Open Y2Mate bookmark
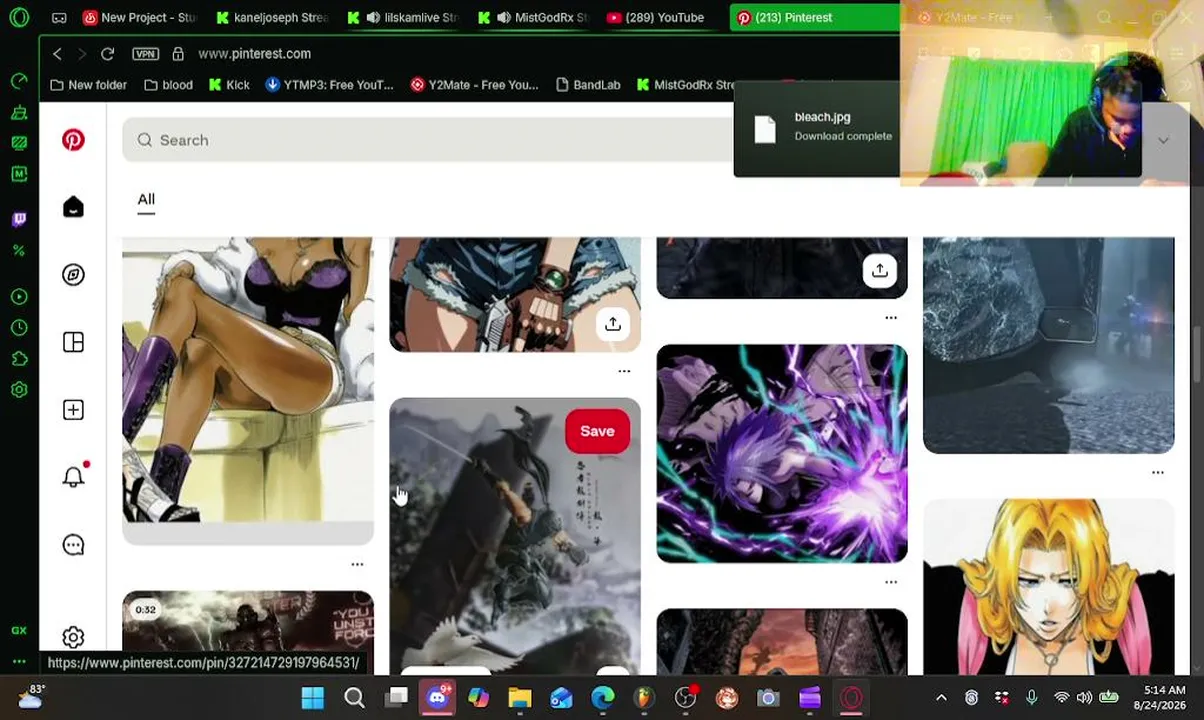Image resolution: width=1204 pixels, height=720 pixels. [474, 85]
